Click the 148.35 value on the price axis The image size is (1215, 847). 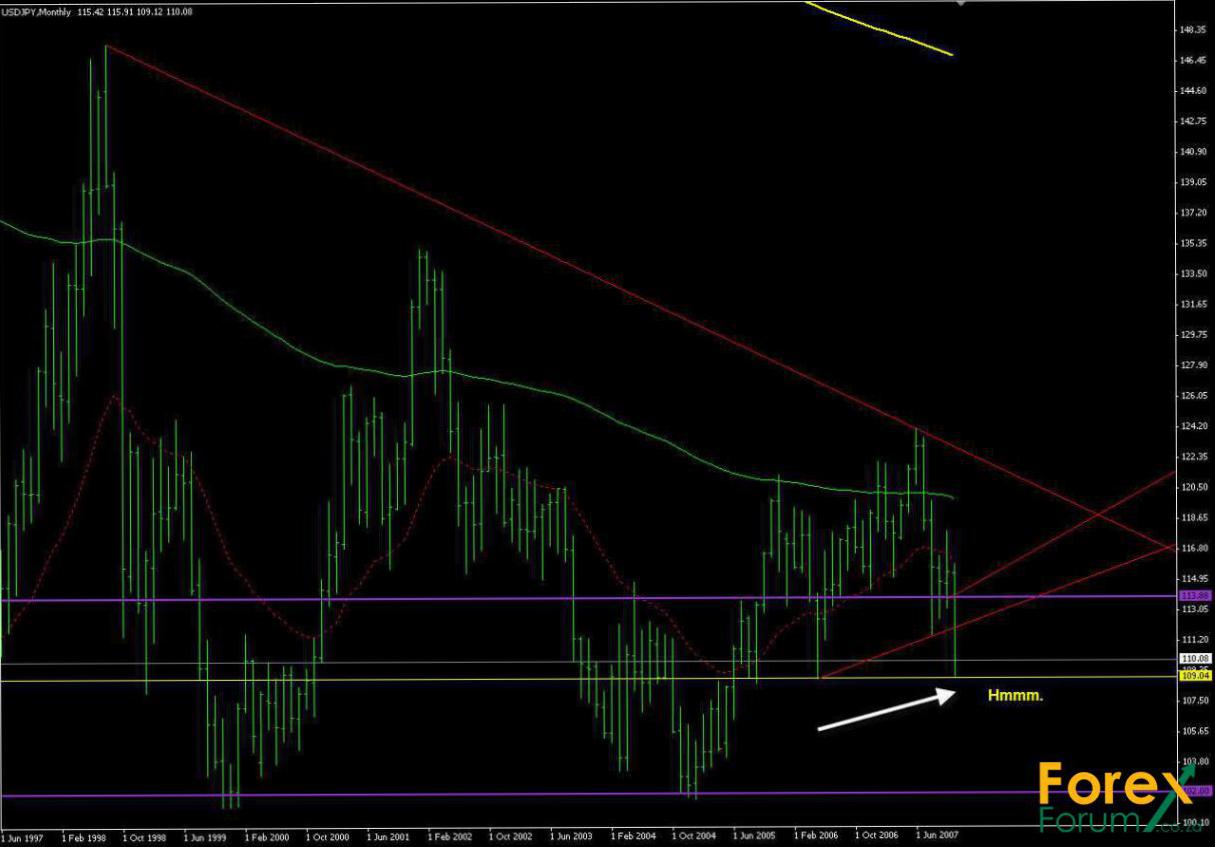tap(1194, 30)
